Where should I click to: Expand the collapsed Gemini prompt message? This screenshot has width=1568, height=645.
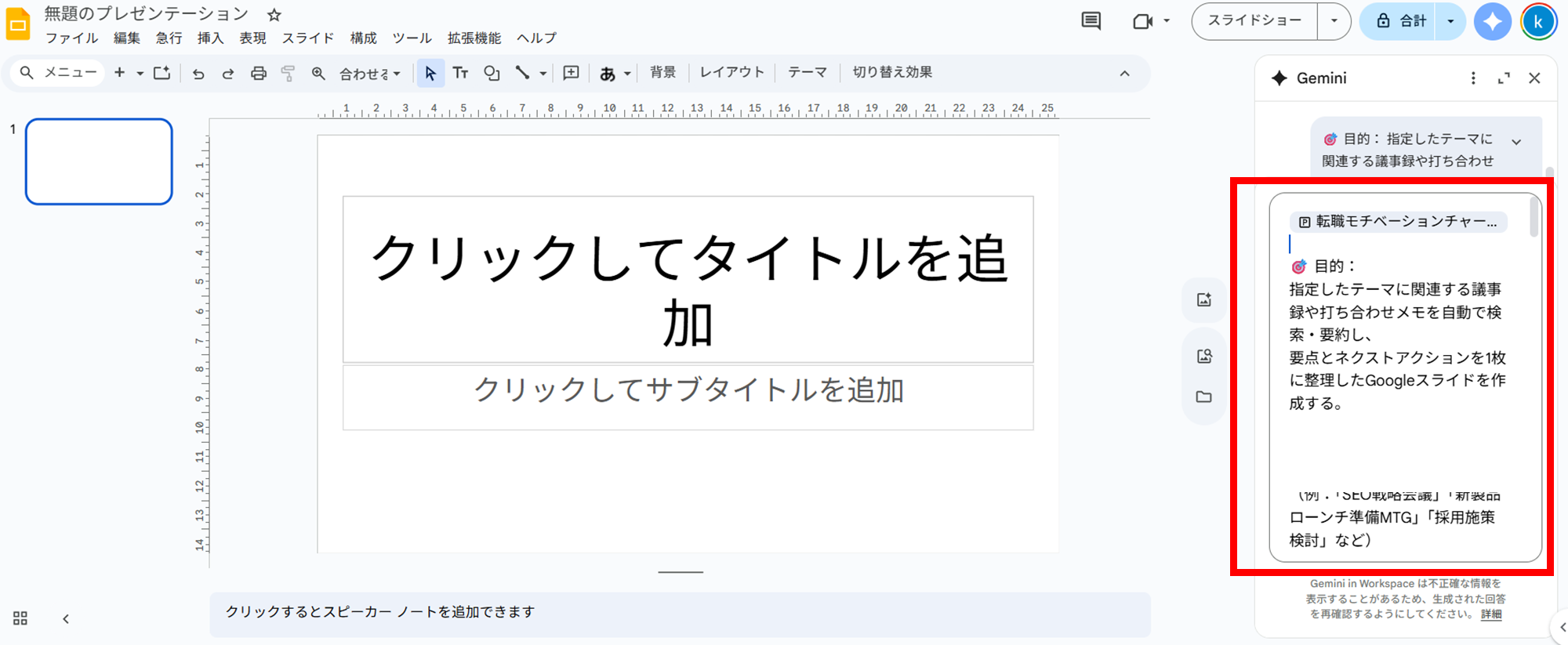1516,142
